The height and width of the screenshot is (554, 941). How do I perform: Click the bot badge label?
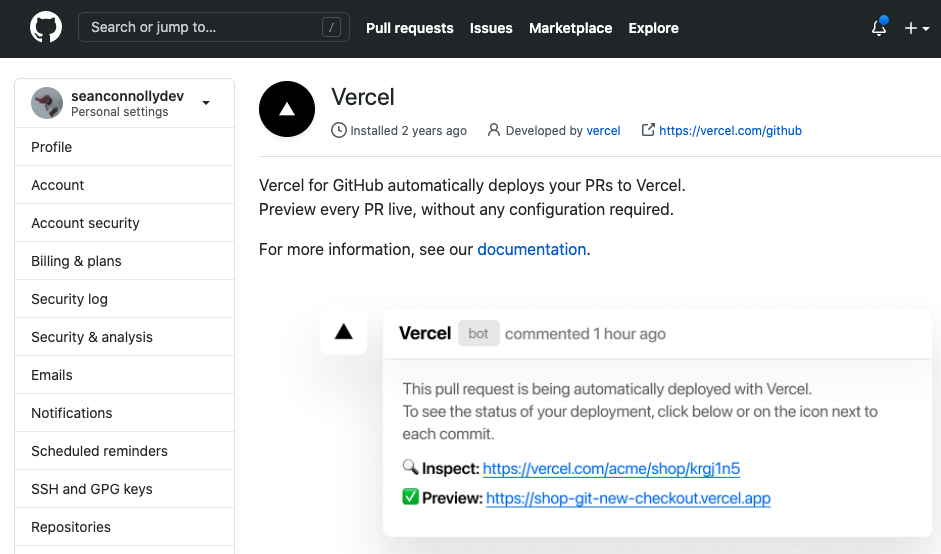point(478,333)
